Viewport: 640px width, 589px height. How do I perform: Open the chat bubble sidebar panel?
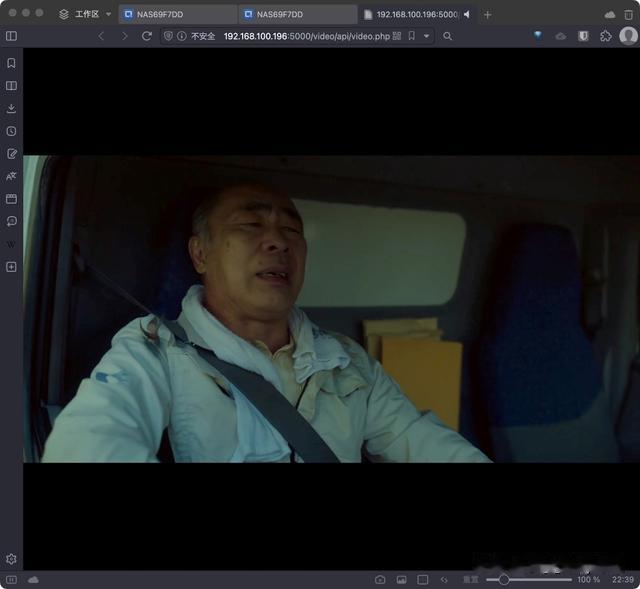pos(11,222)
